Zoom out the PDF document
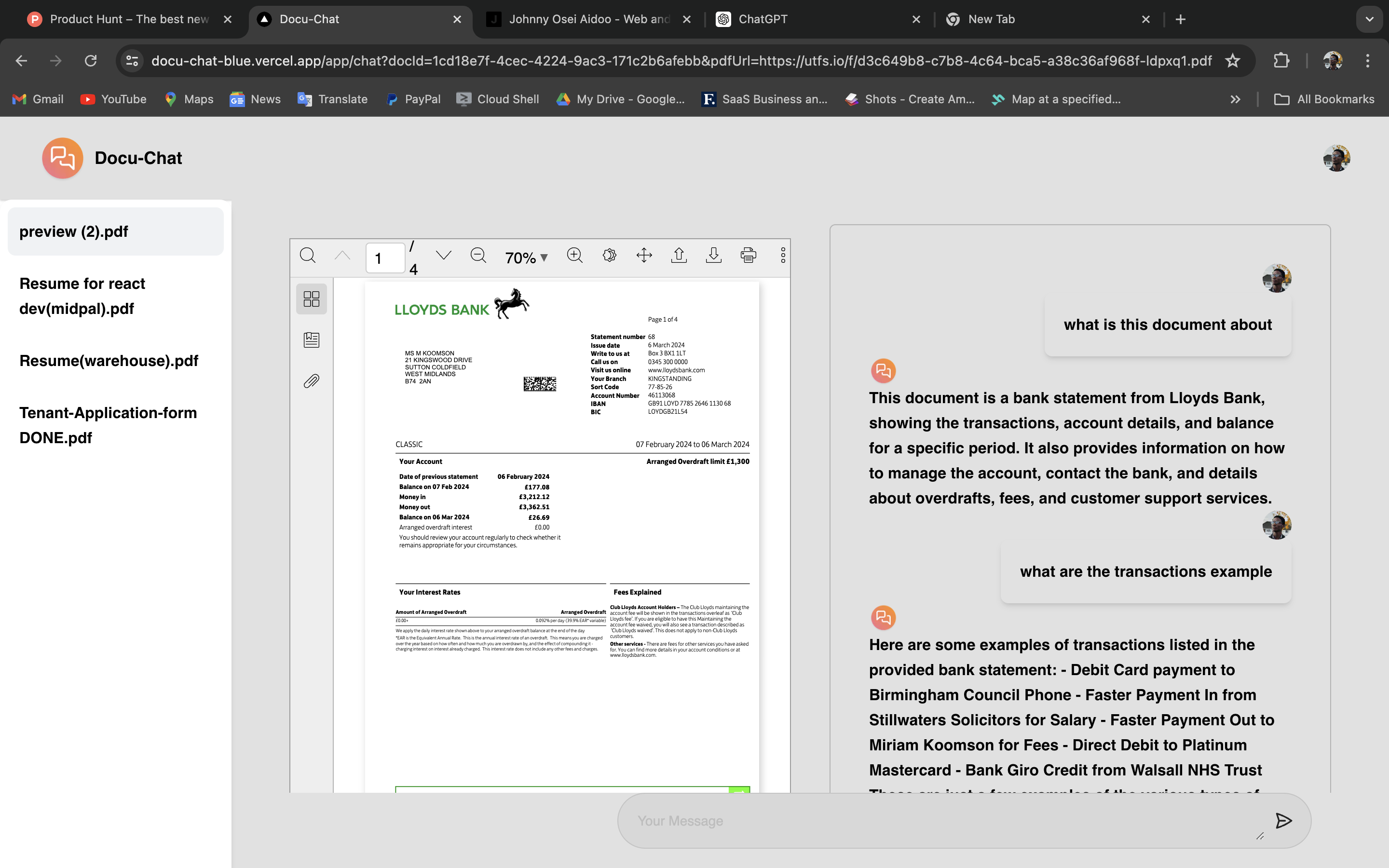This screenshot has height=868, width=1389. point(478,256)
